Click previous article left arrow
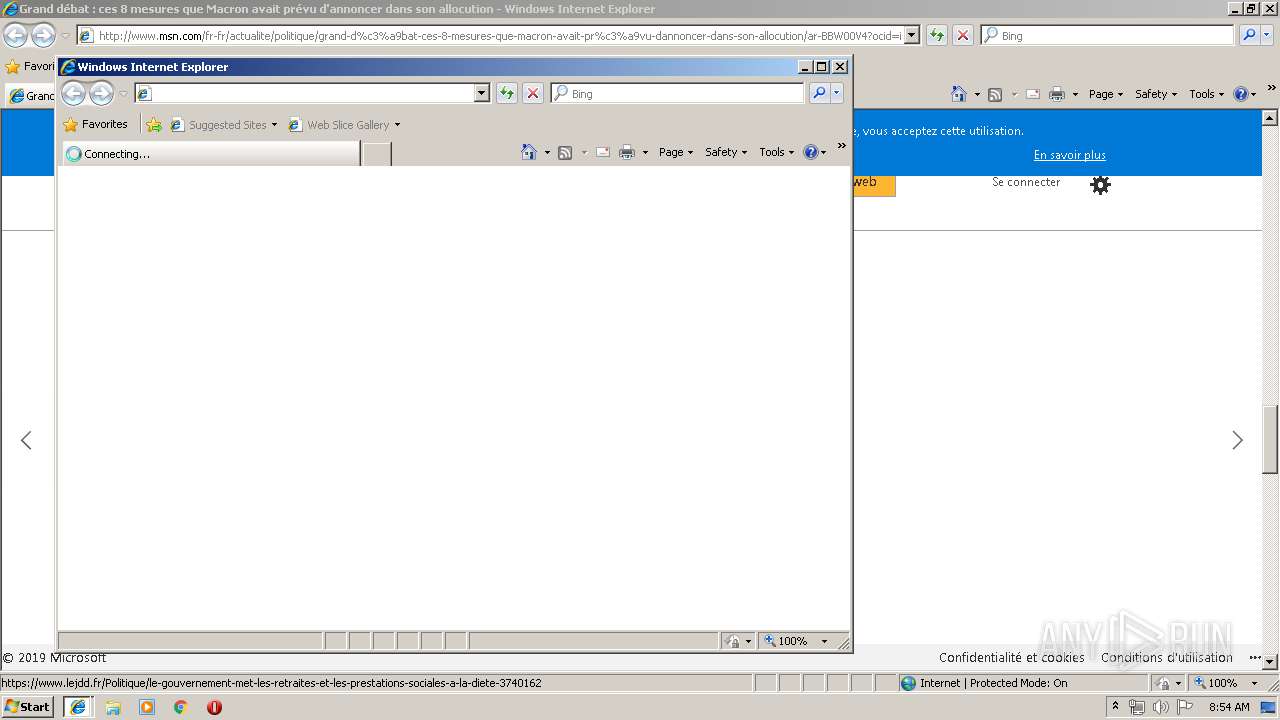Image resolution: width=1280 pixels, height=720 pixels. [x=26, y=440]
